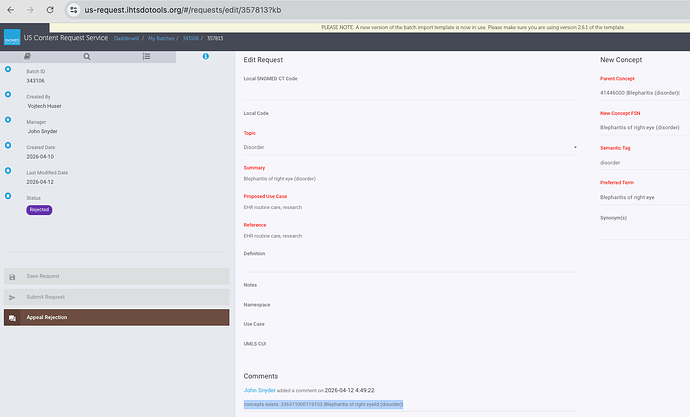Open the My Batches breadcrumb
Image resolution: width=690 pixels, height=417 pixels.
tap(161, 38)
